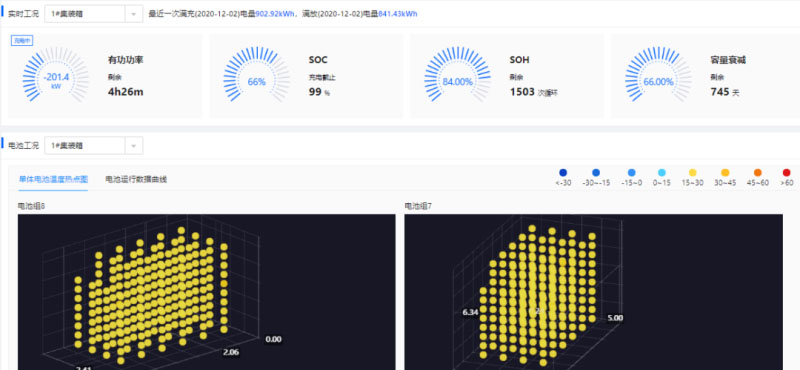This screenshot has height=370, width=800.
Task: Toggle the >60 red legend dot
Action: click(x=786, y=173)
